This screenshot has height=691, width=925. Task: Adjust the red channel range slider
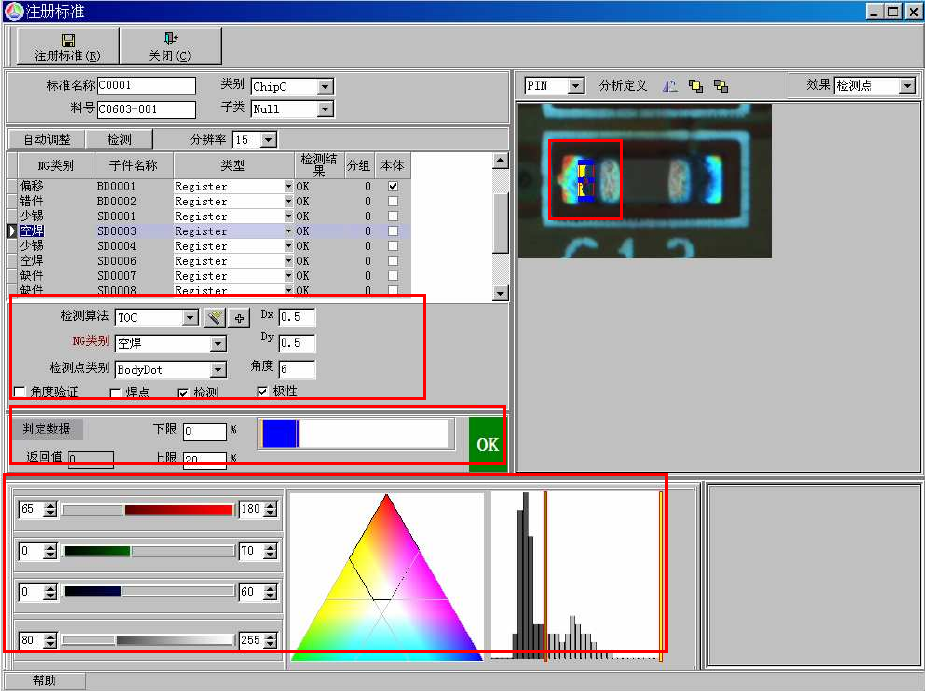(148, 510)
